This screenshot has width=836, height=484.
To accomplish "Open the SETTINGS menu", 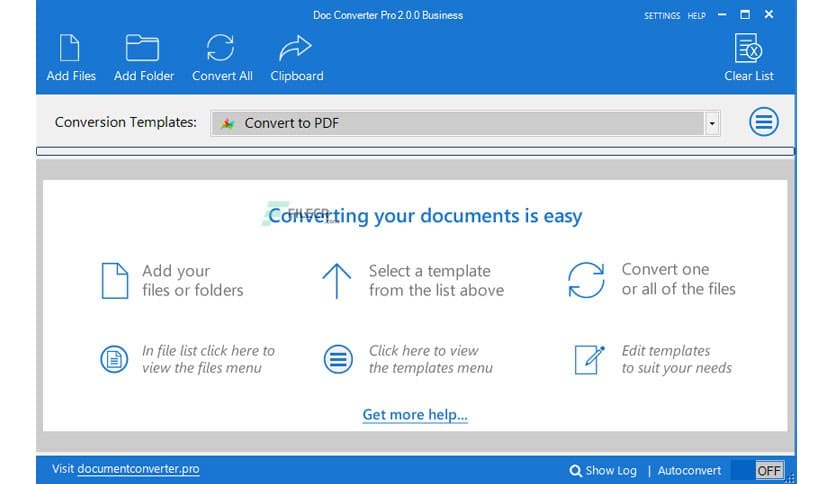I will (x=661, y=16).
